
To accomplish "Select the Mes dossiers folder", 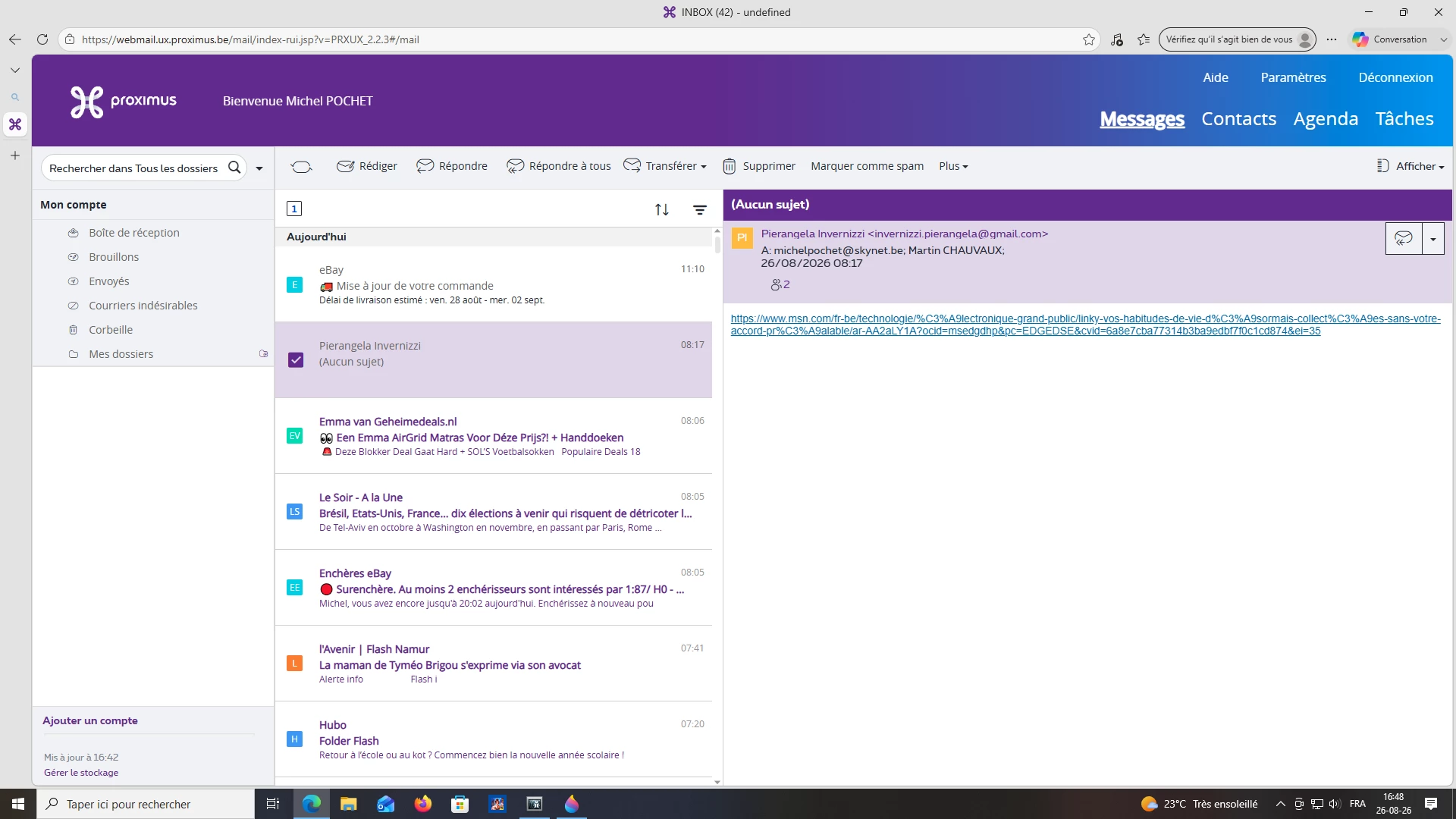I will (121, 354).
